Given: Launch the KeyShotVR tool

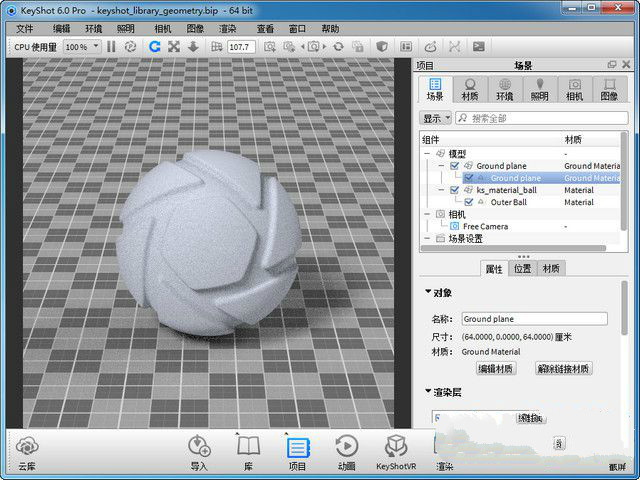Looking at the screenshot, I should [x=397, y=447].
